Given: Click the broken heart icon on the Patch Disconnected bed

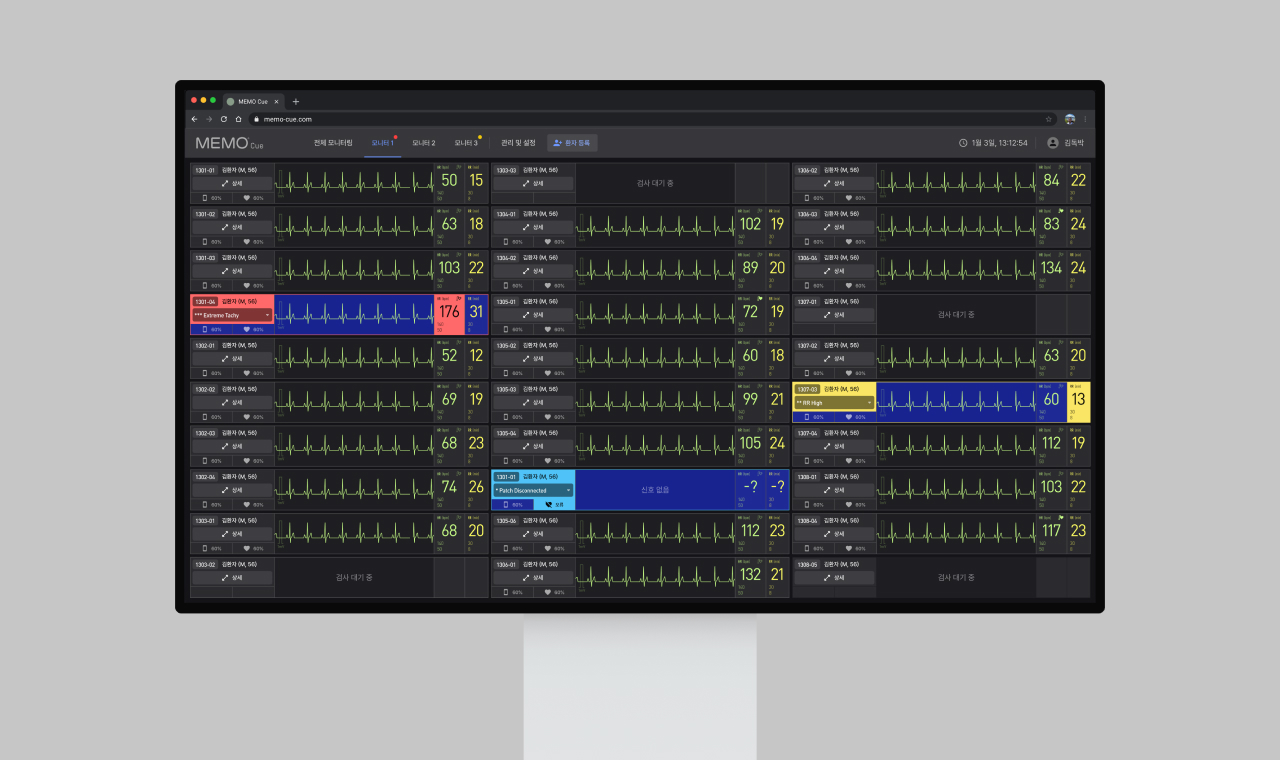Looking at the screenshot, I should click(x=548, y=505).
